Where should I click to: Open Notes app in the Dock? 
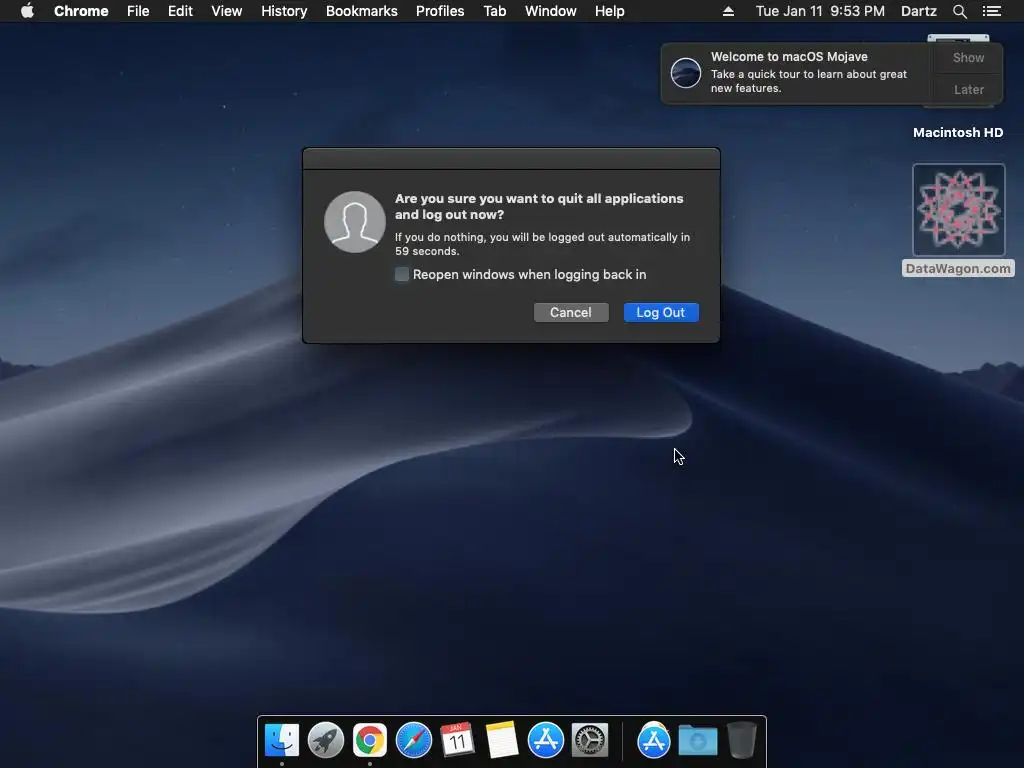click(502, 740)
